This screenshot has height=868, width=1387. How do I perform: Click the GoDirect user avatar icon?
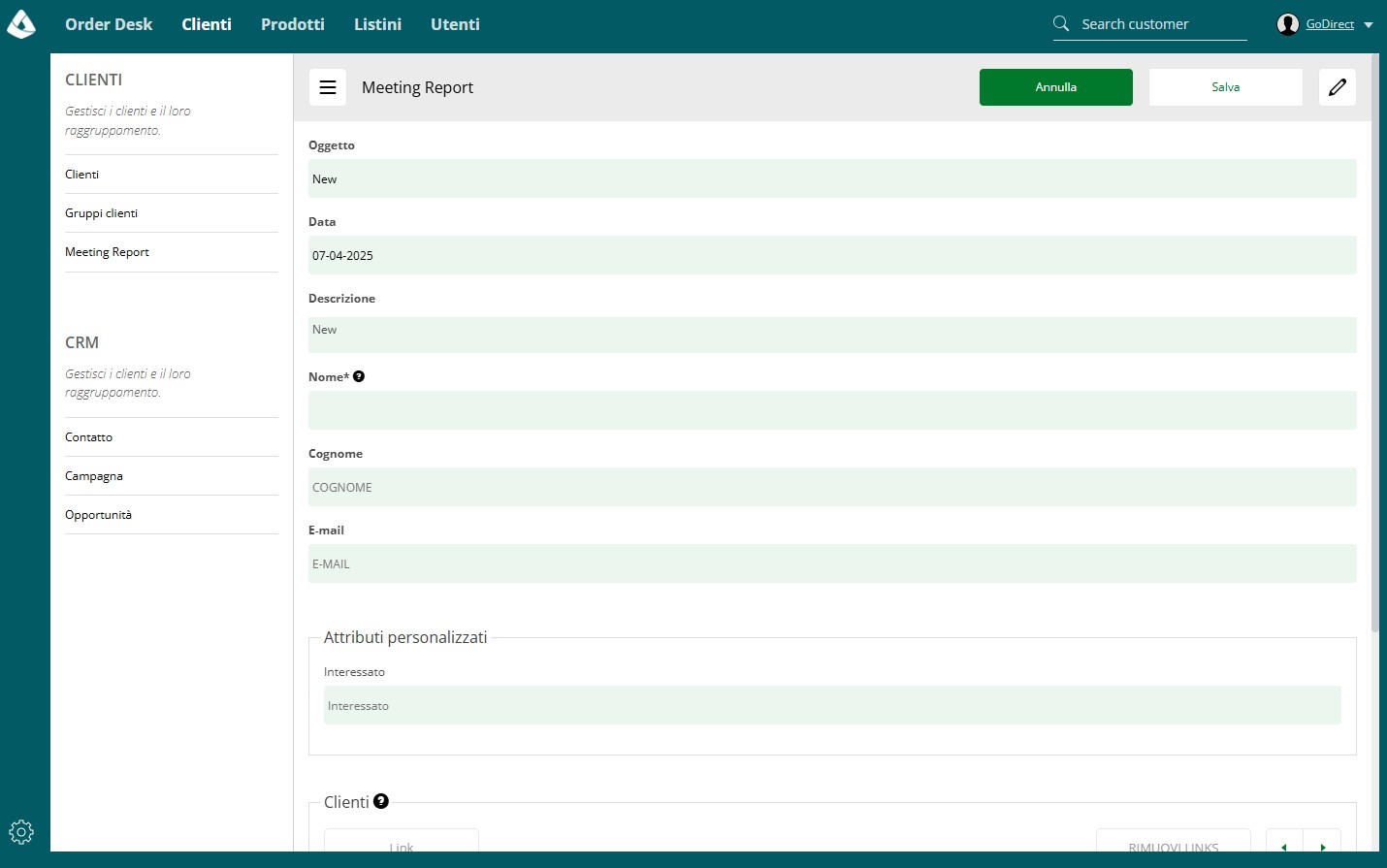coord(1288,24)
